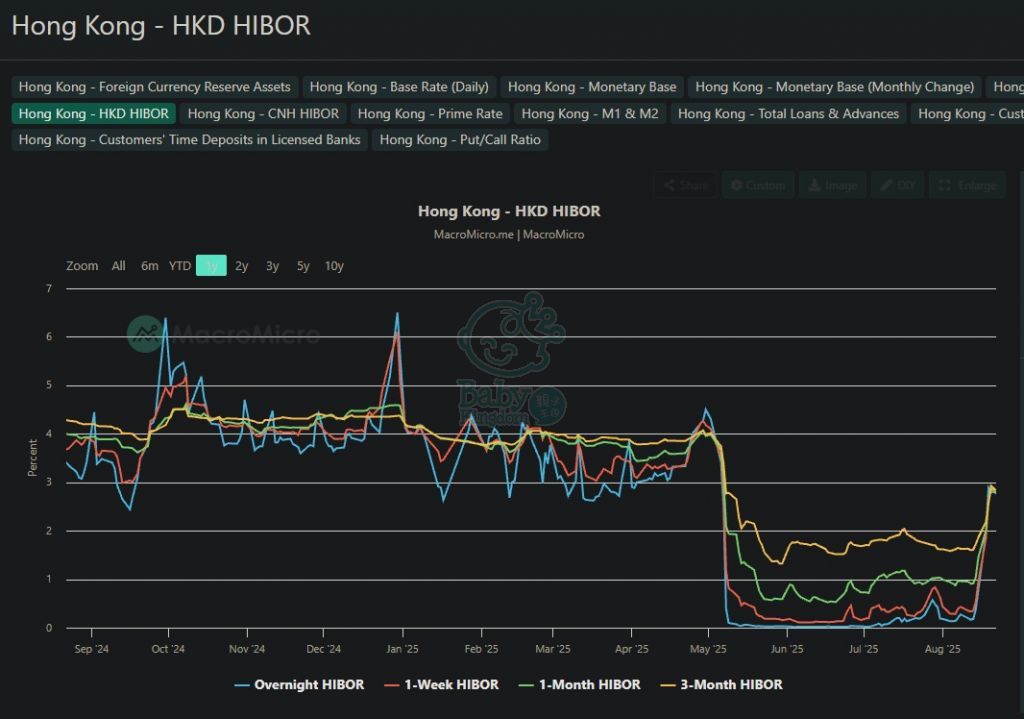Open the Hong Kong - Base Rate (Daily) tab
Viewport: 1024px width, 719px height.
click(399, 87)
